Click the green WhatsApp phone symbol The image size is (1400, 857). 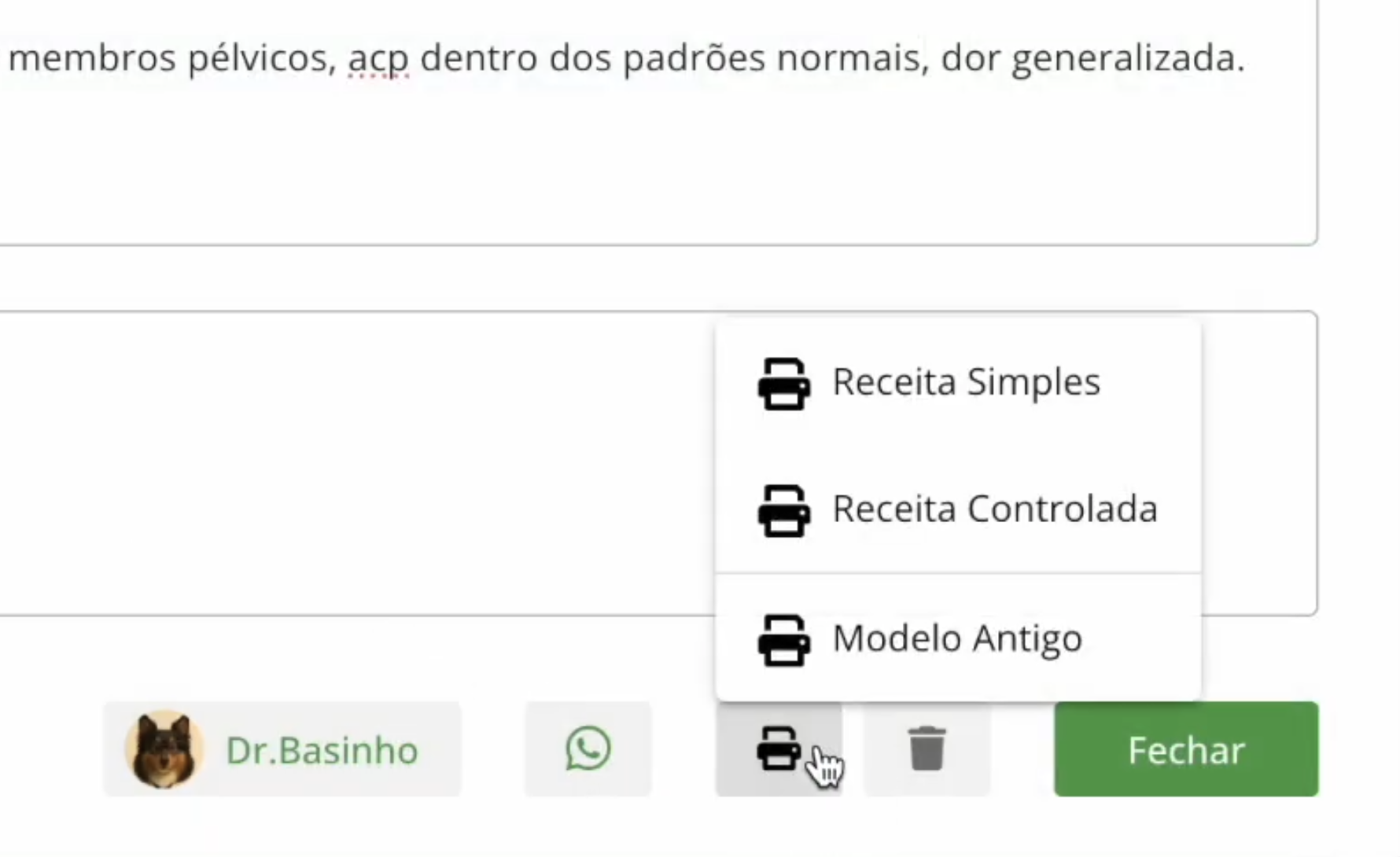(x=587, y=748)
